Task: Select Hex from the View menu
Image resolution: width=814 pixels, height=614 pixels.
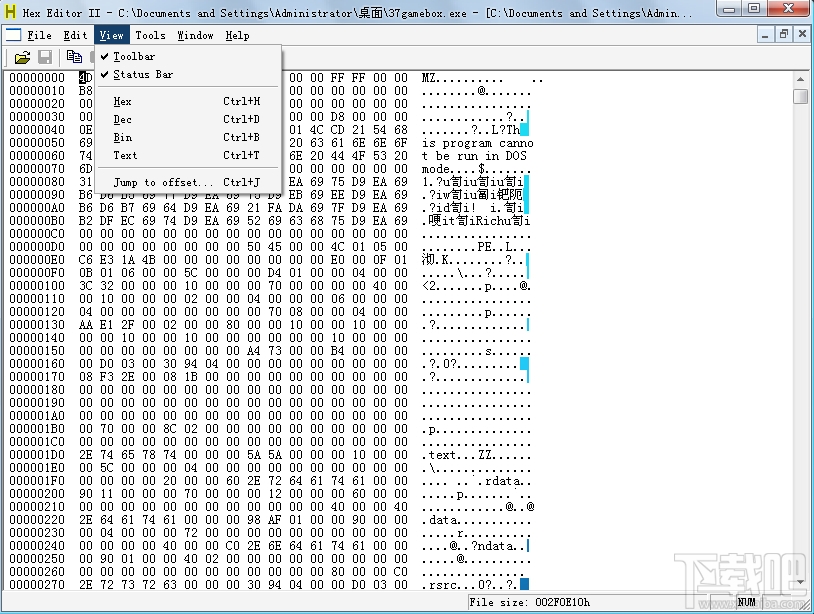Action: tap(121, 101)
